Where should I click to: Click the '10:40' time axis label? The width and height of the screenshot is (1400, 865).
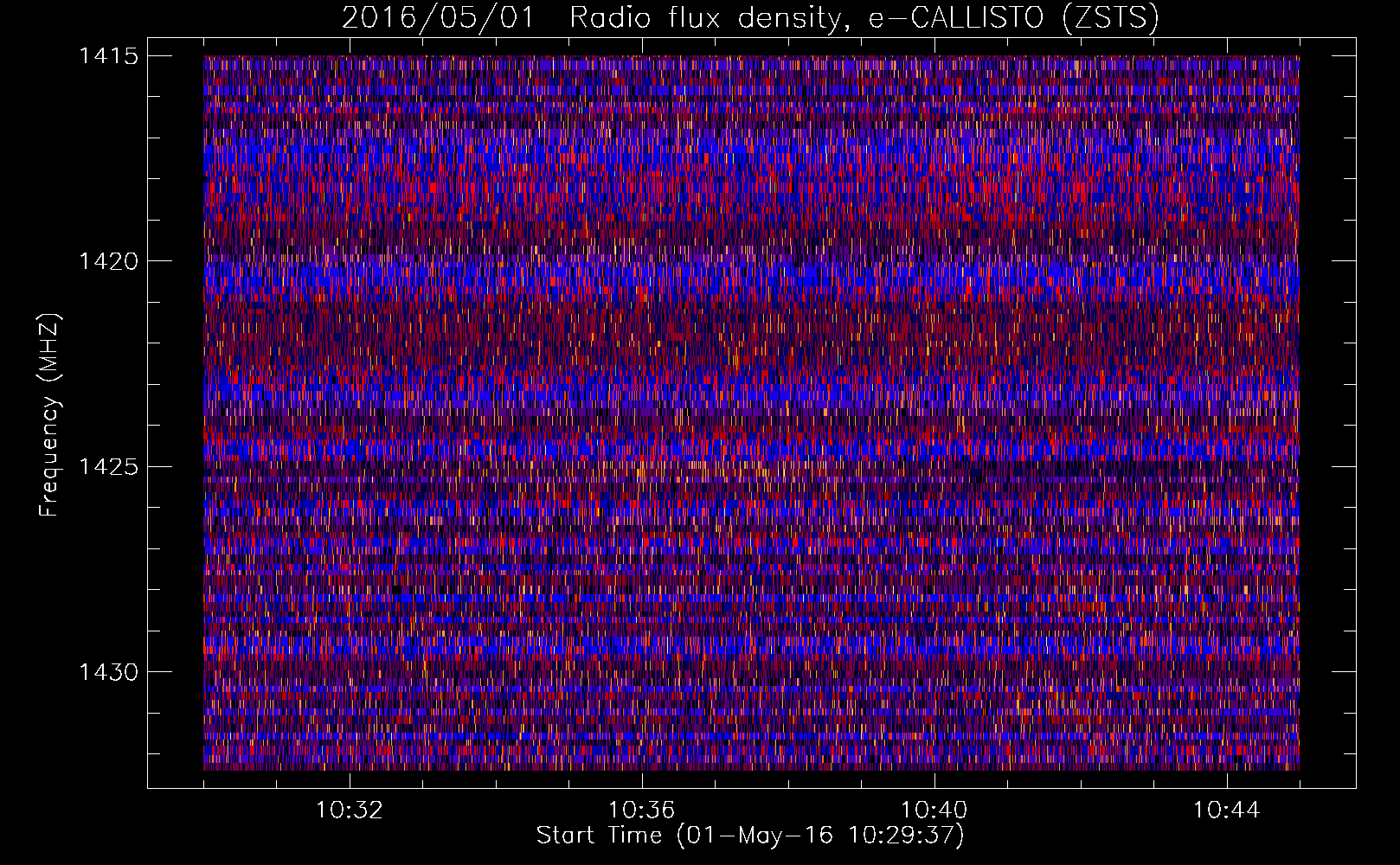click(934, 811)
